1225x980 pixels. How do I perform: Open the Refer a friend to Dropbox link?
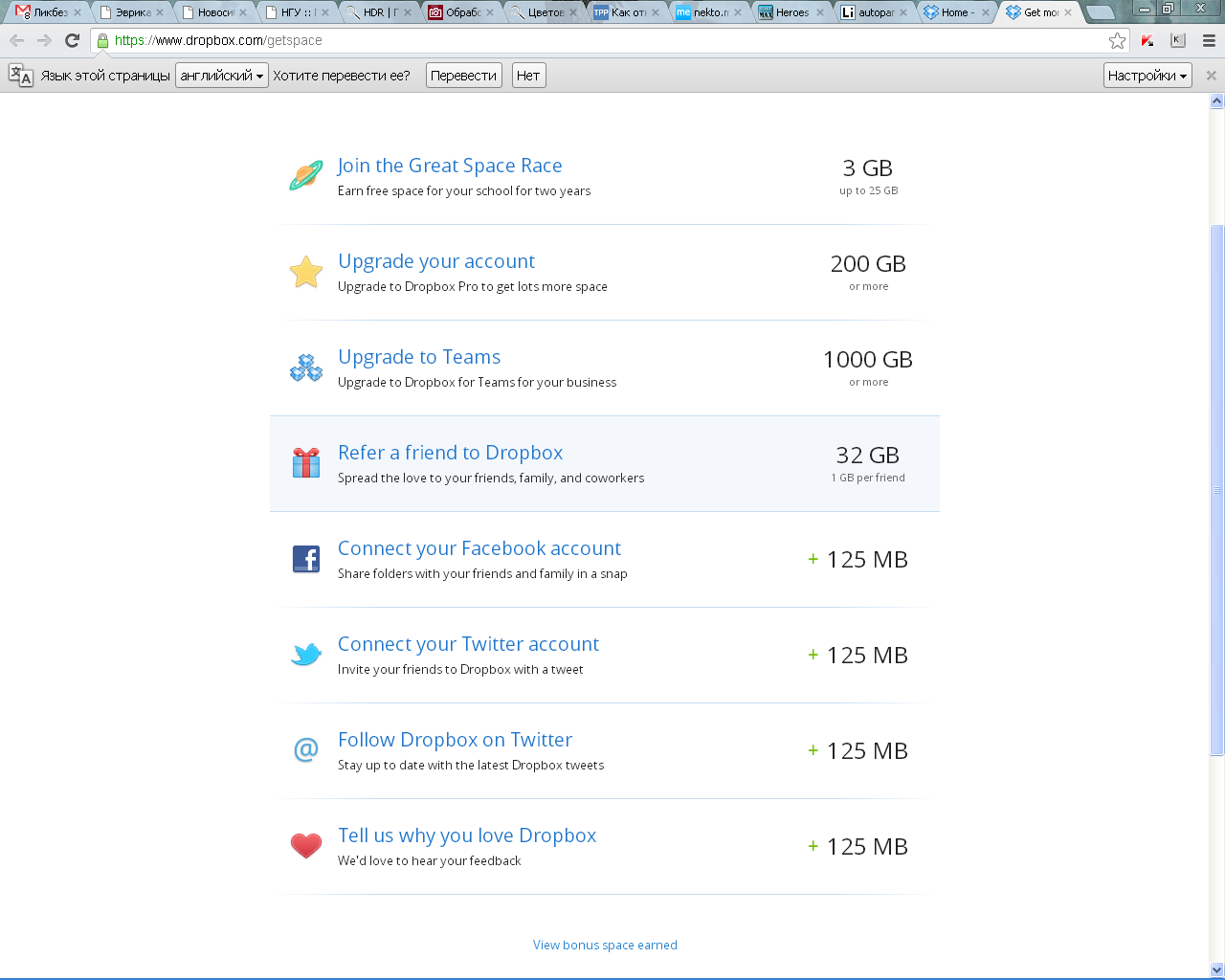[451, 453]
